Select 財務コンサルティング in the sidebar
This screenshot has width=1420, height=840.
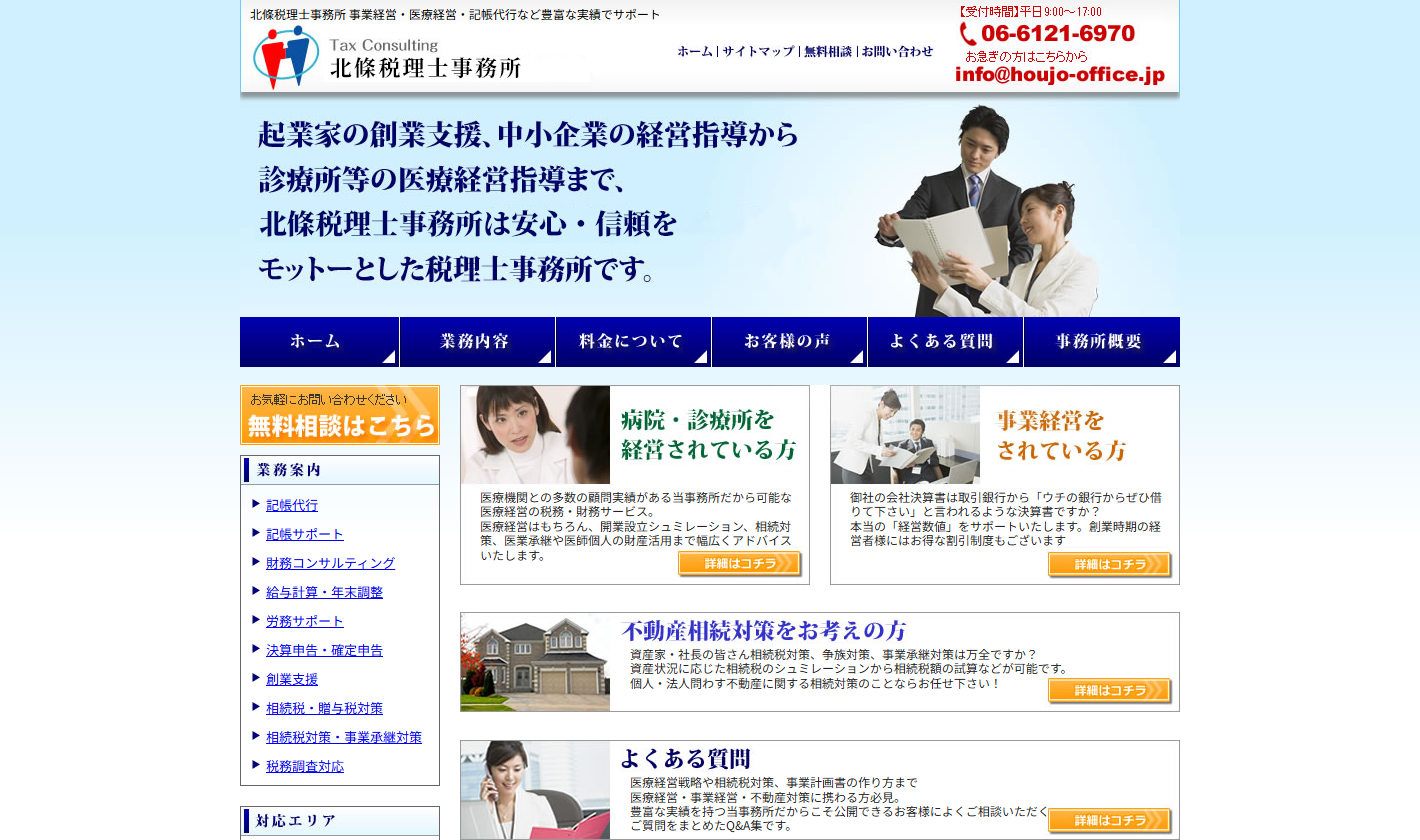click(x=330, y=564)
